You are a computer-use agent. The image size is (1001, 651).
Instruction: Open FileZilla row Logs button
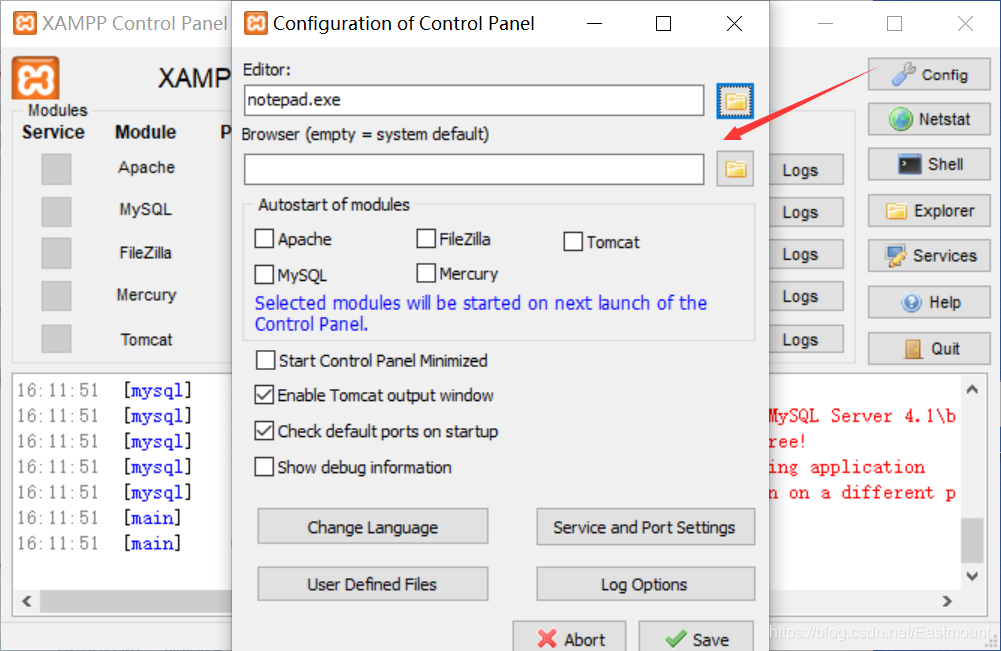[x=806, y=254]
